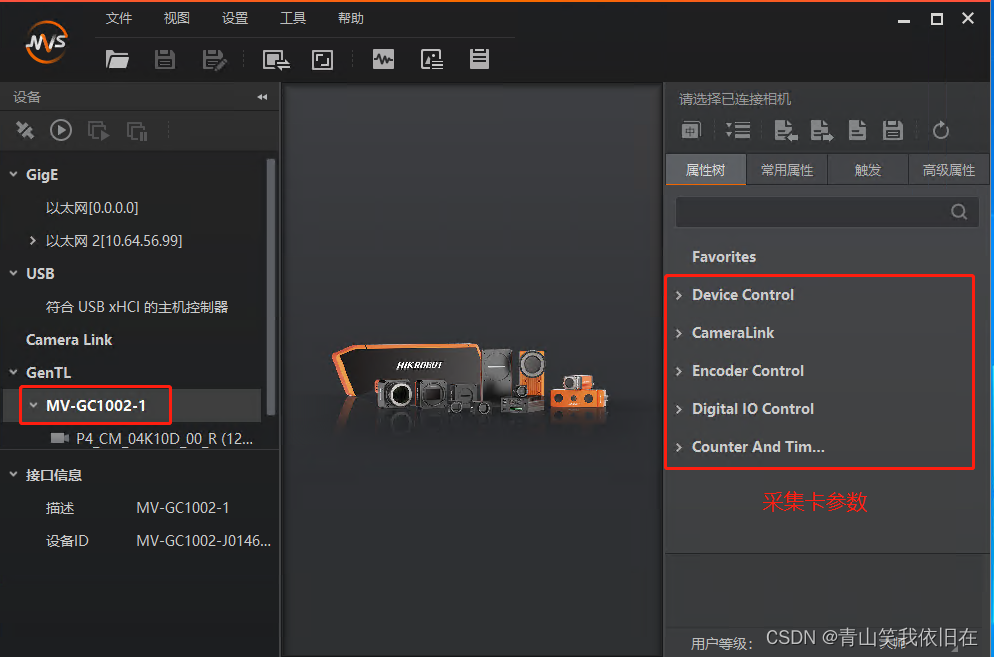Expand the 以太网 2[10.64.56.99] node
The width and height of the screenshot is (994, 657).
pyautogui.click(x=33, y=240)
